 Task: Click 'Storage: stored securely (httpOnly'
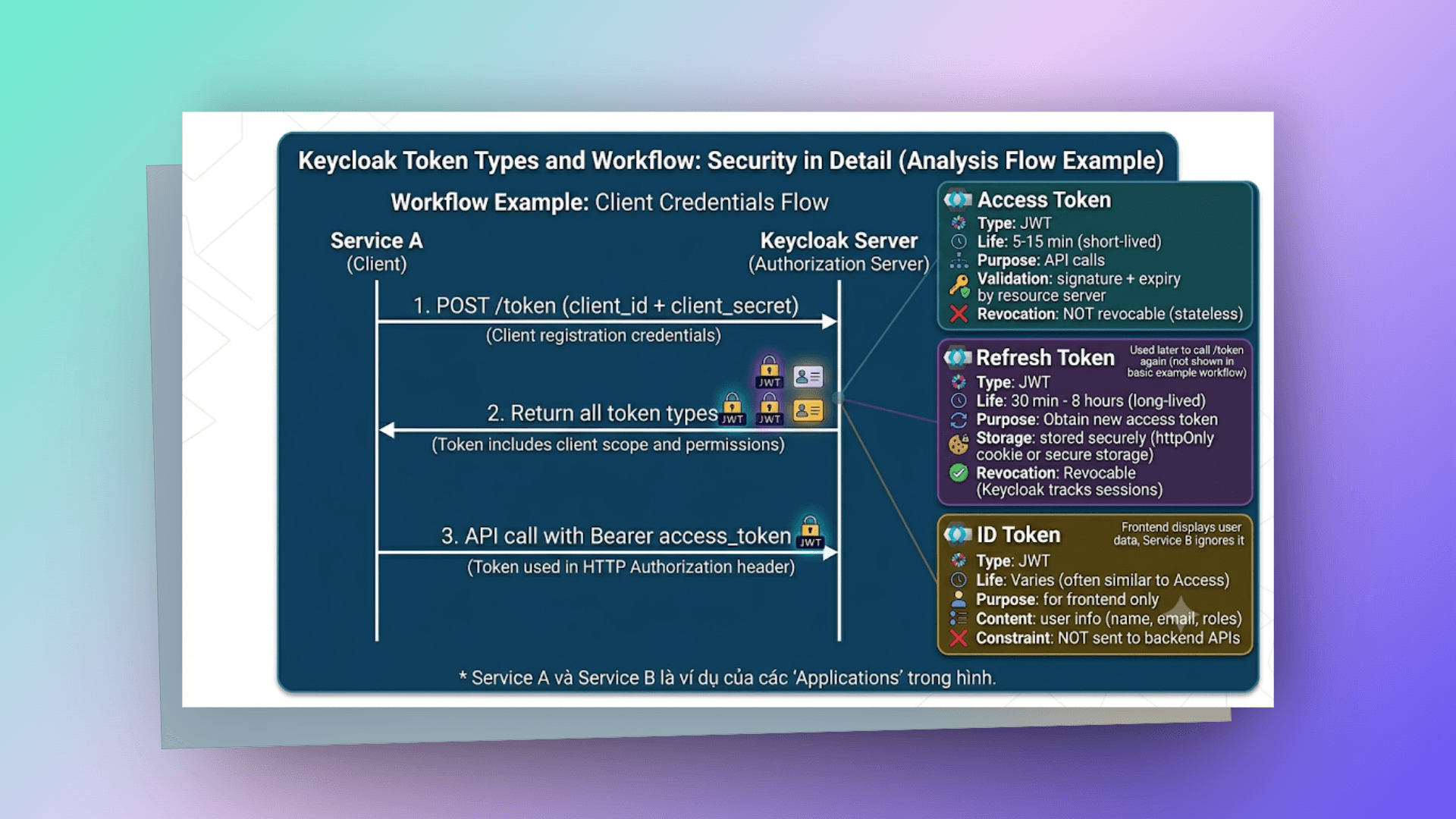pos(1095,438)
